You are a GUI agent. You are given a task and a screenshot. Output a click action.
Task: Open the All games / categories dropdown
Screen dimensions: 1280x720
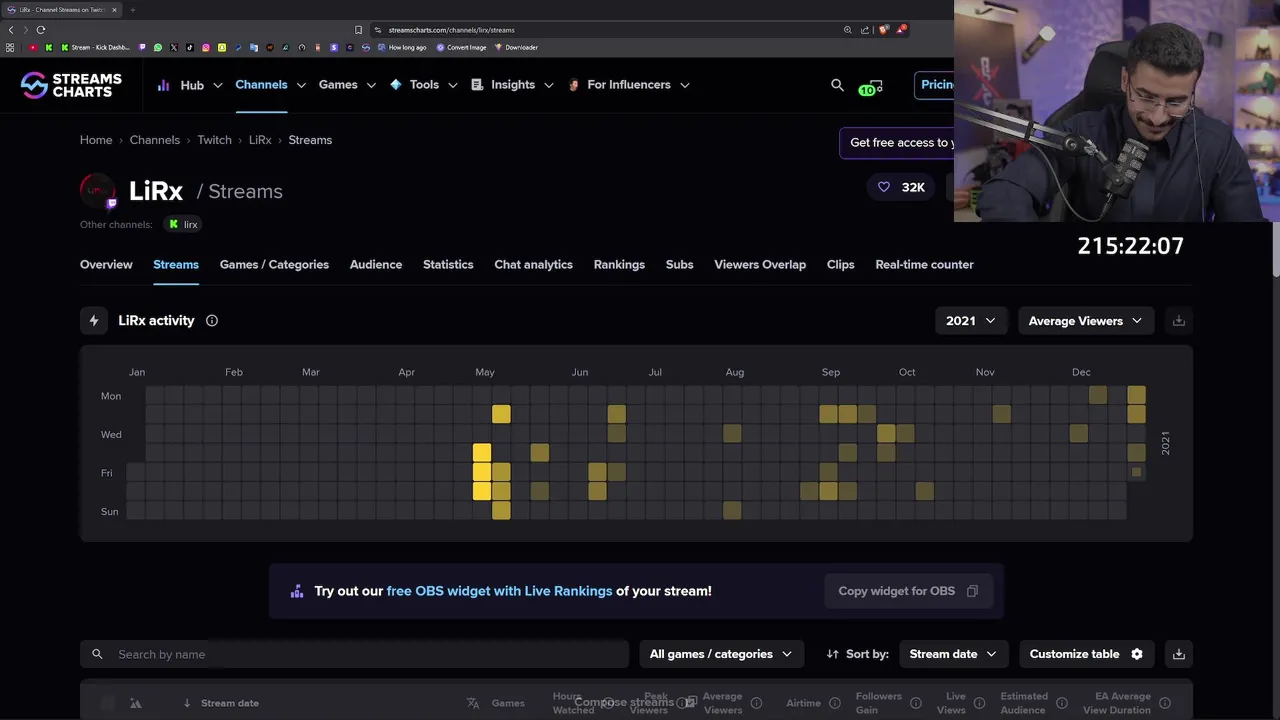(720, 654)
